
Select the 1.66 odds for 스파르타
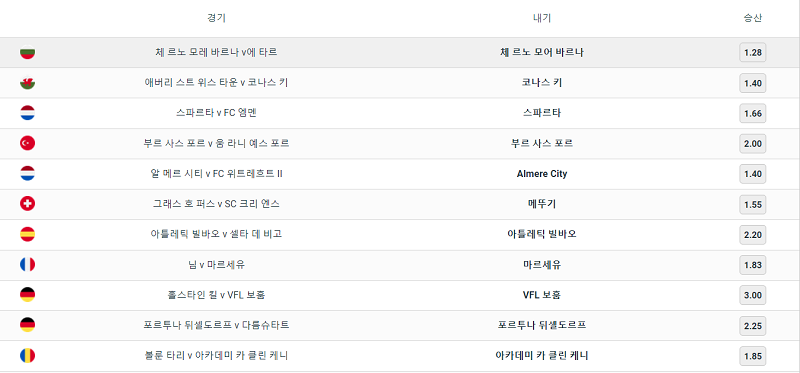753,113
